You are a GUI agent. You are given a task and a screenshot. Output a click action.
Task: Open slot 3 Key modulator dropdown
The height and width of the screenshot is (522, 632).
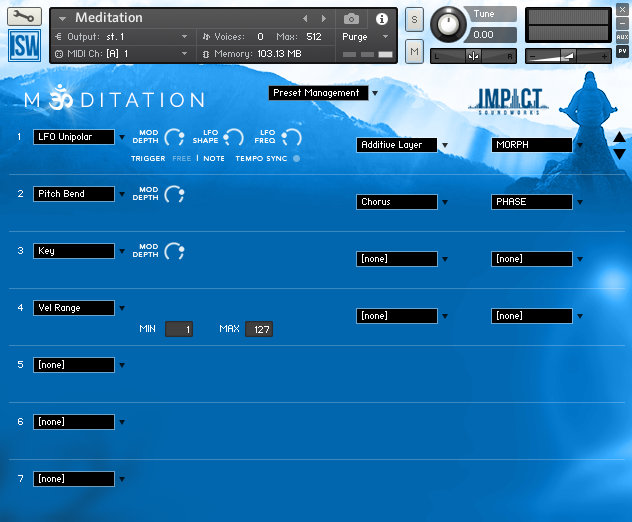[74, 251]
